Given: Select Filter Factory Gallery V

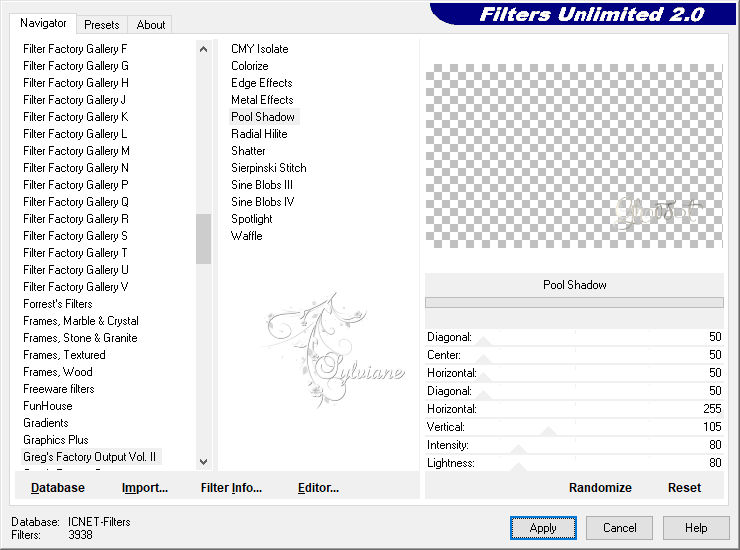Looking at the screenshot, I should click(x=76, y=287).
